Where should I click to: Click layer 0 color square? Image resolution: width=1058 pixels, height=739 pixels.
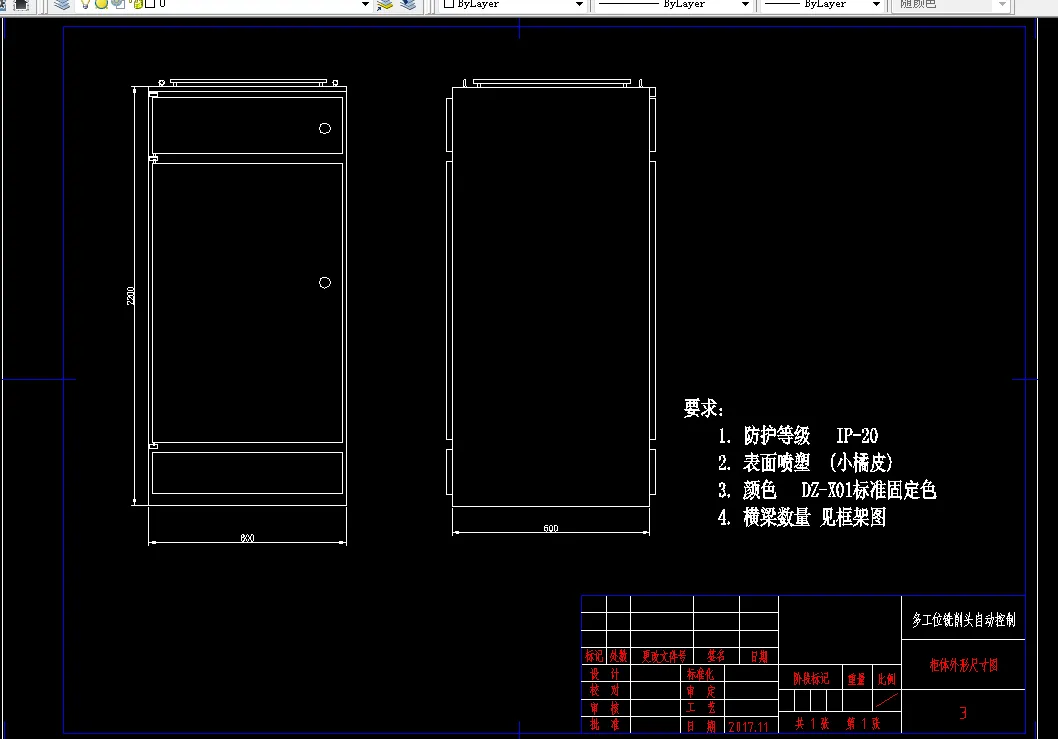pyautogui.click(x=150, y=4)
